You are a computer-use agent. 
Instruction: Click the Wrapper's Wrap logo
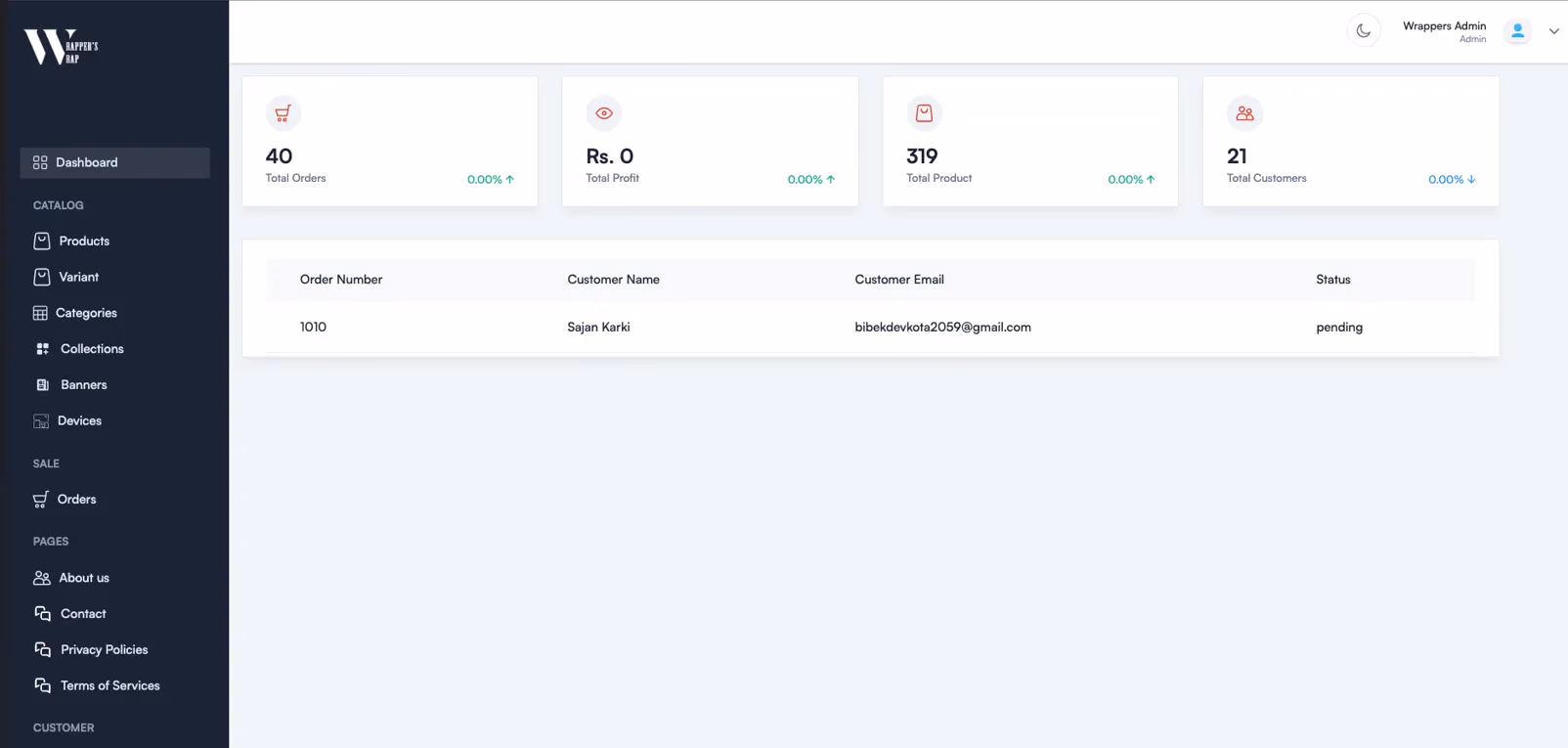(x=61, y=47)
